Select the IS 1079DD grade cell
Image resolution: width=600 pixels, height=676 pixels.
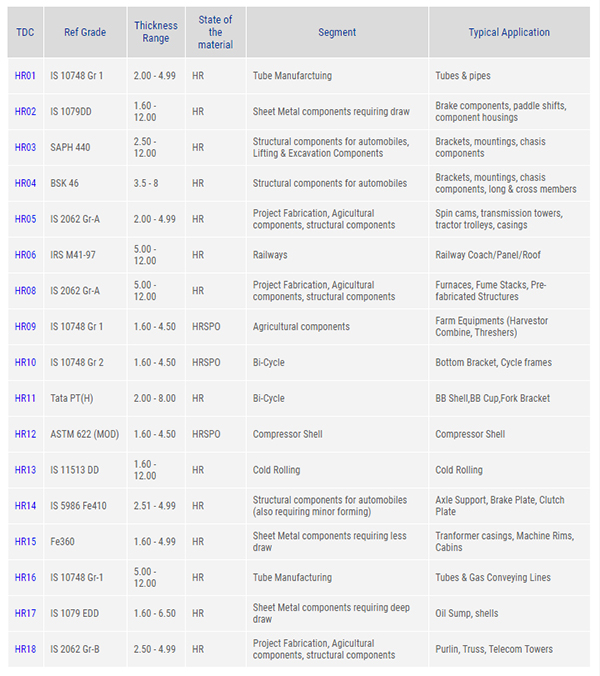click(85, 112)
